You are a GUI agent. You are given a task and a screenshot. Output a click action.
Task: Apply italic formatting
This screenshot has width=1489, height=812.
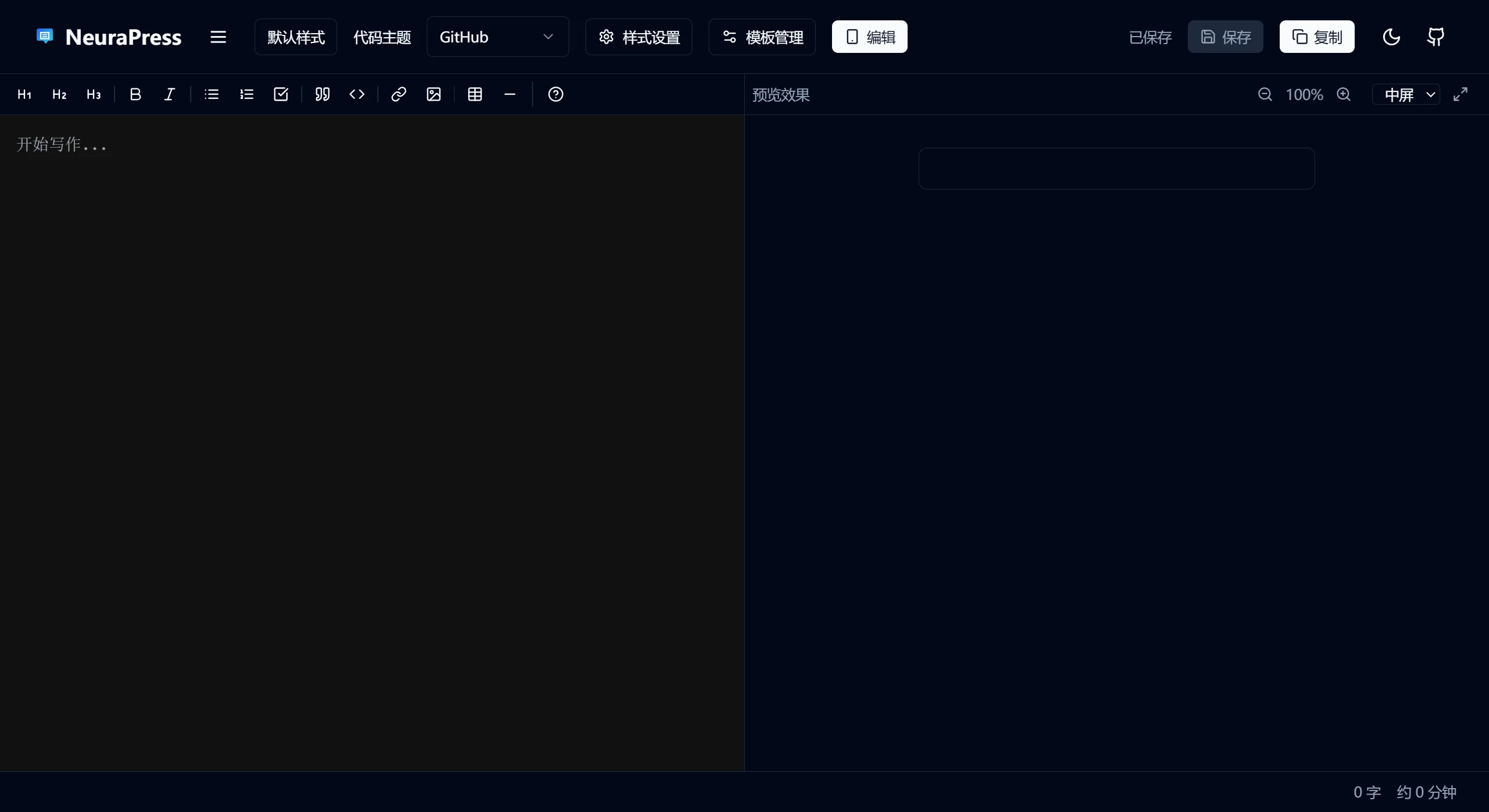click(169, 94)
